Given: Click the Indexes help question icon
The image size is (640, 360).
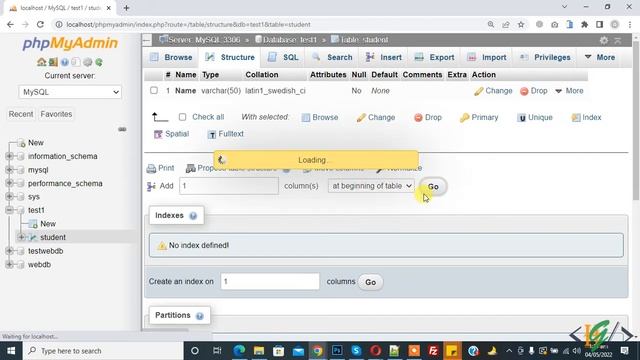Looking at the screenshot, I should (x=193, y=216).
